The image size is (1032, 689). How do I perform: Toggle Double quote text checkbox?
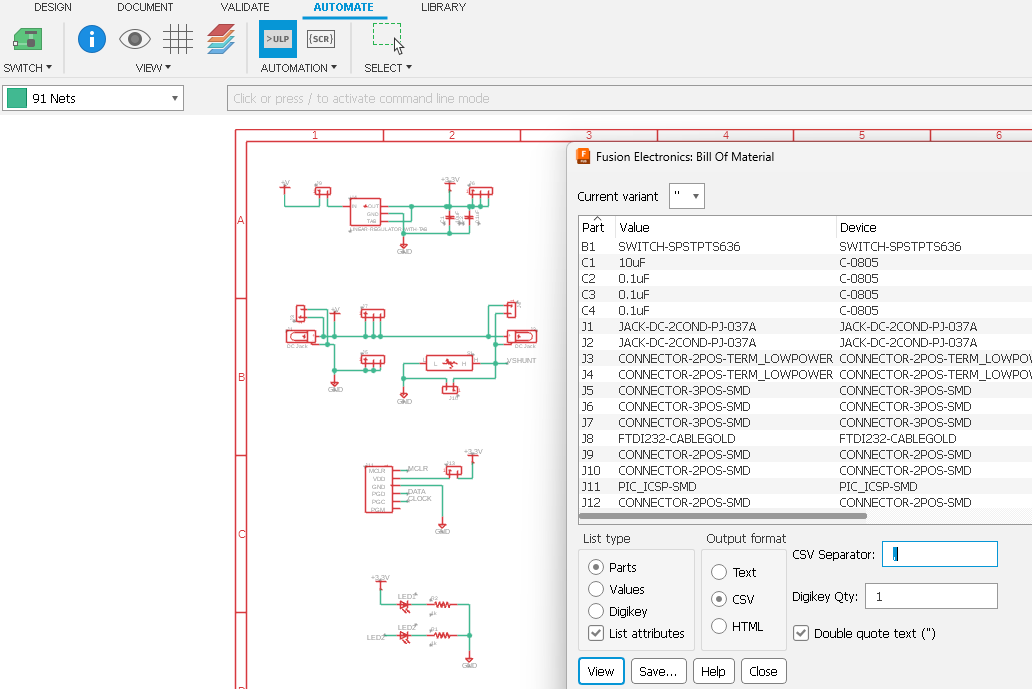pyautogui.click(x=865, y=633)
